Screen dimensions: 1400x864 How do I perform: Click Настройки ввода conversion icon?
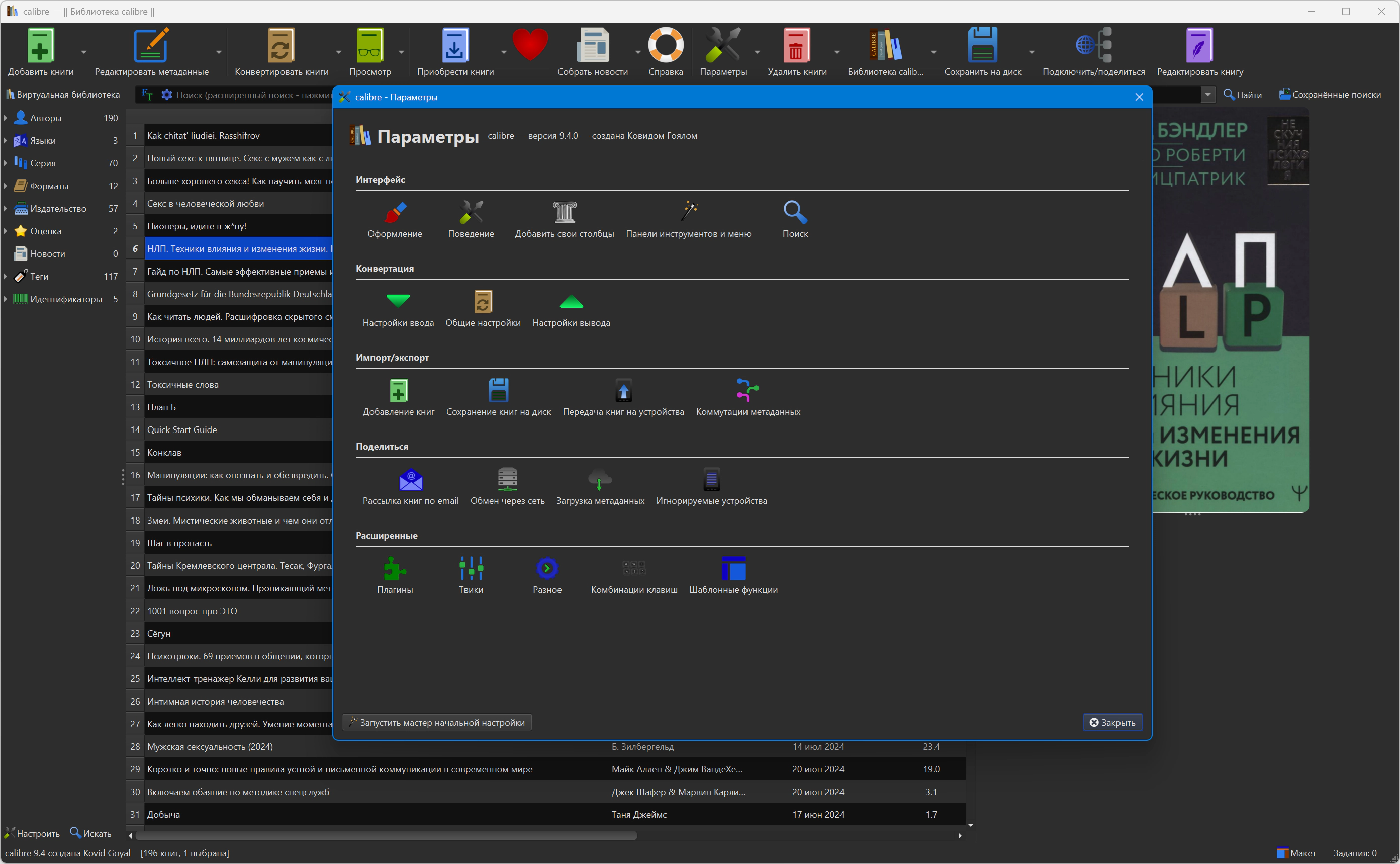pos(398,308)
